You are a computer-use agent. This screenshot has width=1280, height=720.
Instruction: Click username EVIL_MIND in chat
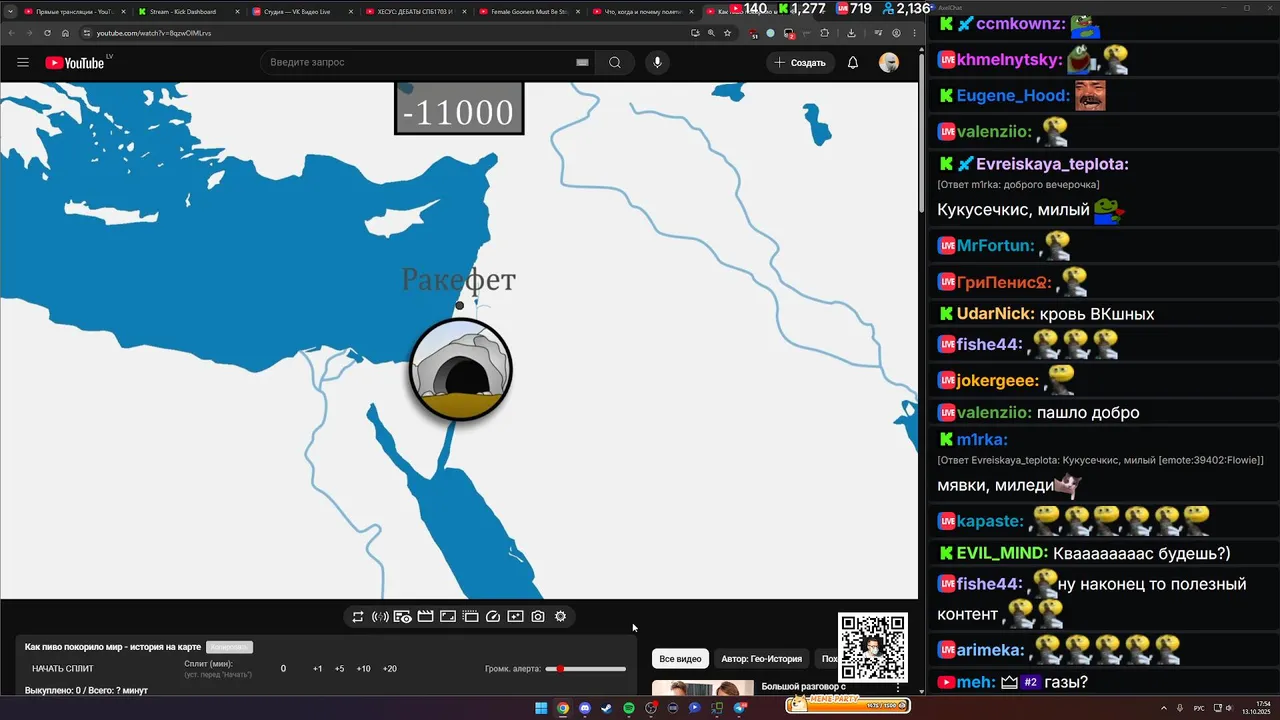click(1002, 553)
